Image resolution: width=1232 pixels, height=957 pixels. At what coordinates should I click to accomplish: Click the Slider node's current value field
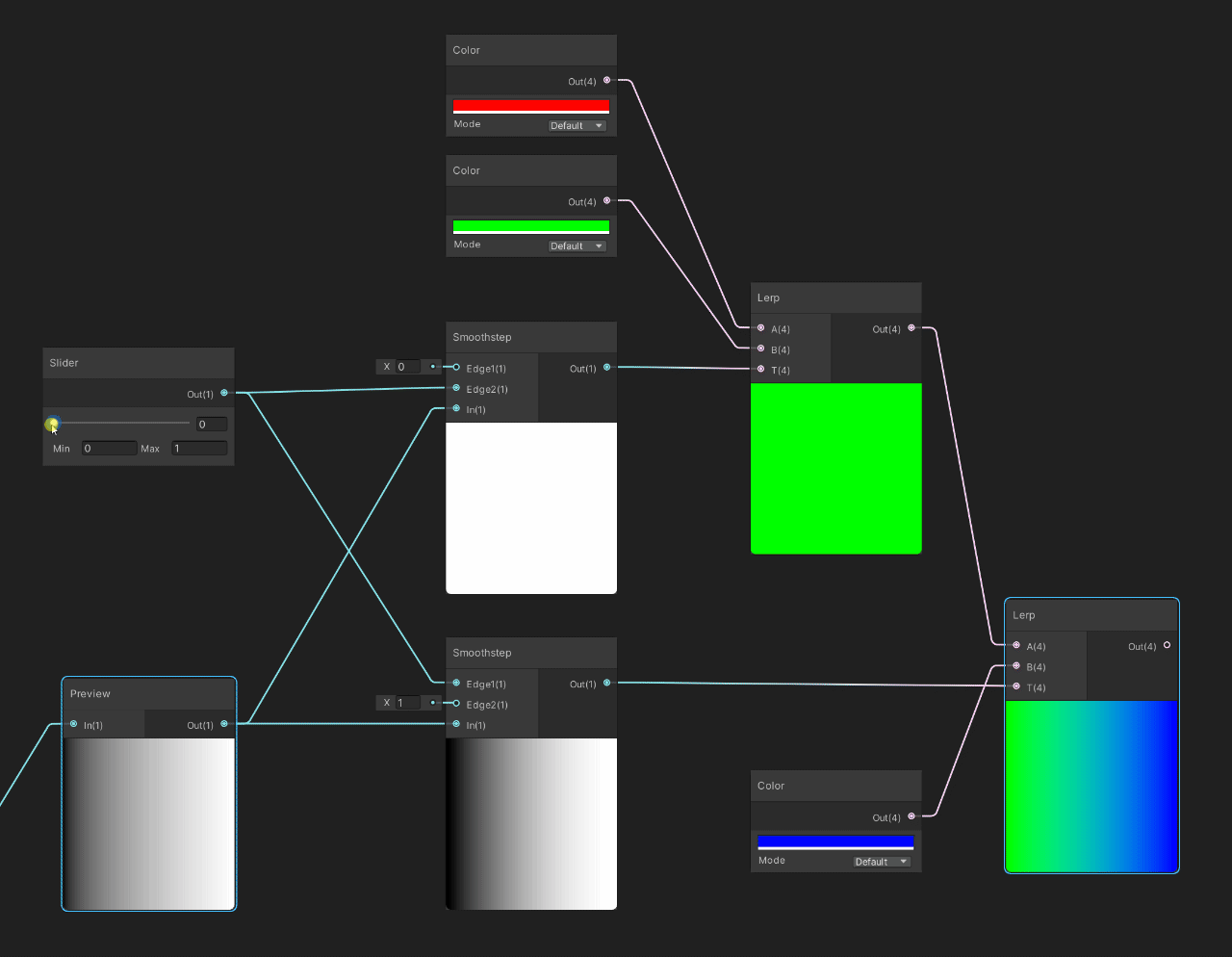[x=212, y=424]
